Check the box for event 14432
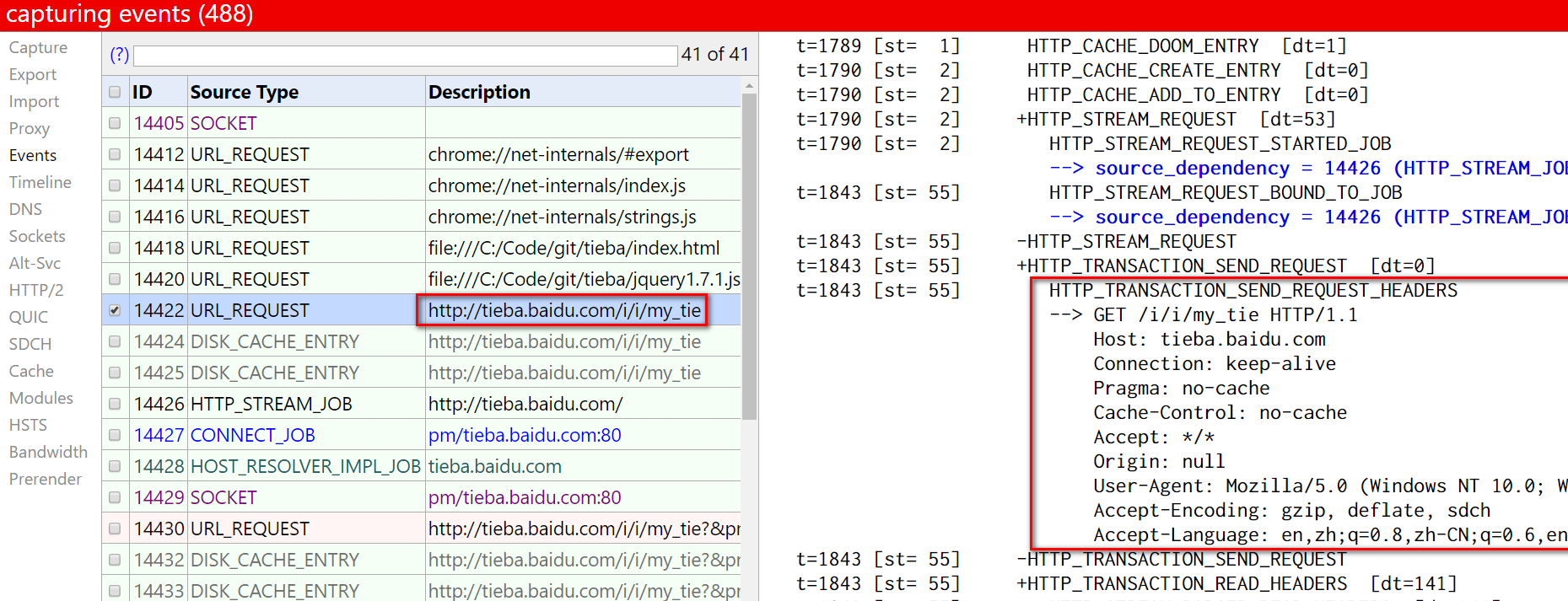The height and width of the screenshot is (601, 1568). [115, 560]
